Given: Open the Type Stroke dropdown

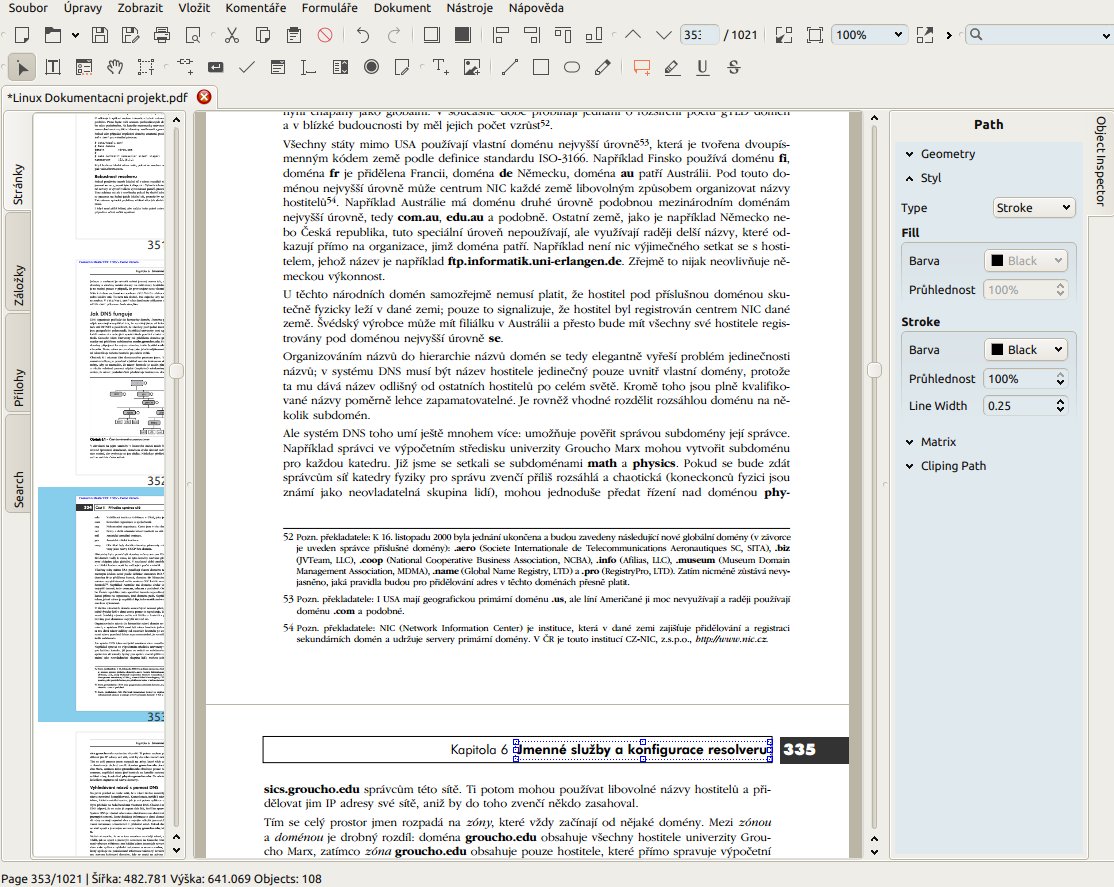Looking at the screenshot, I should click(x=1034, y=208).
